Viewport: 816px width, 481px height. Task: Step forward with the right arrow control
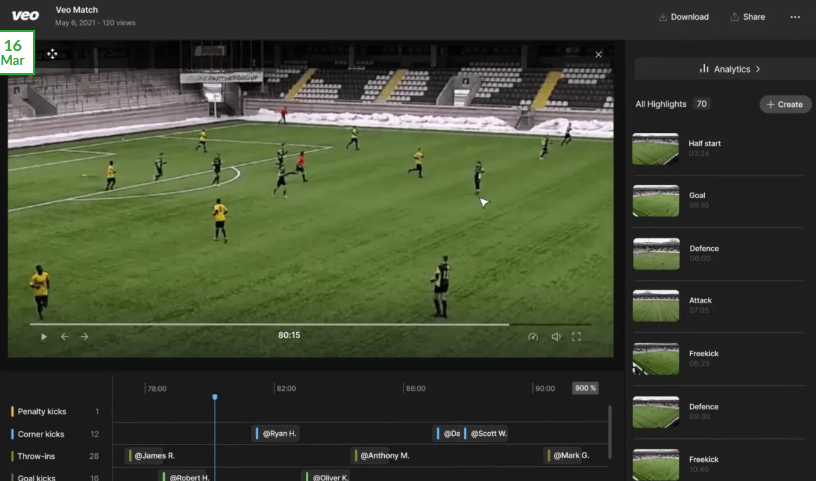click(x=85, y=337)
